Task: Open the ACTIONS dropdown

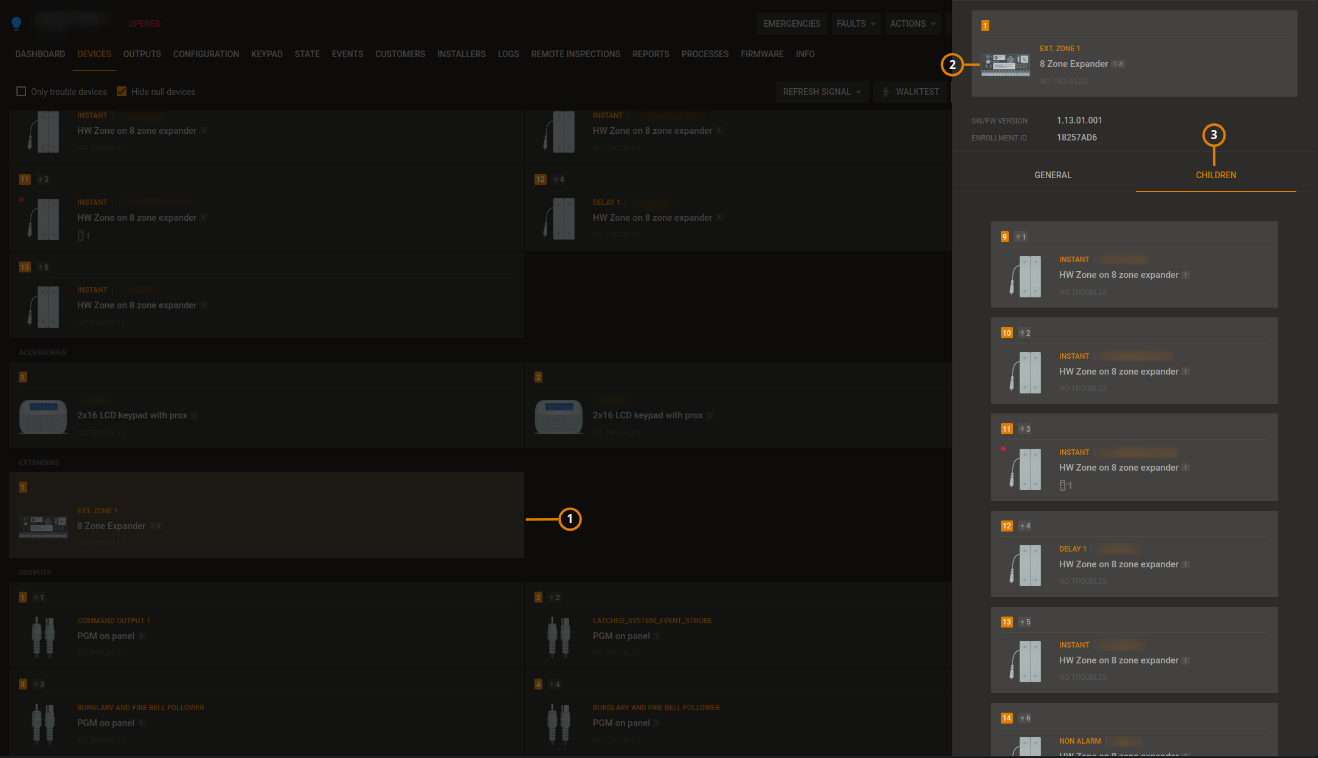Action: click(x=911, y=23)
